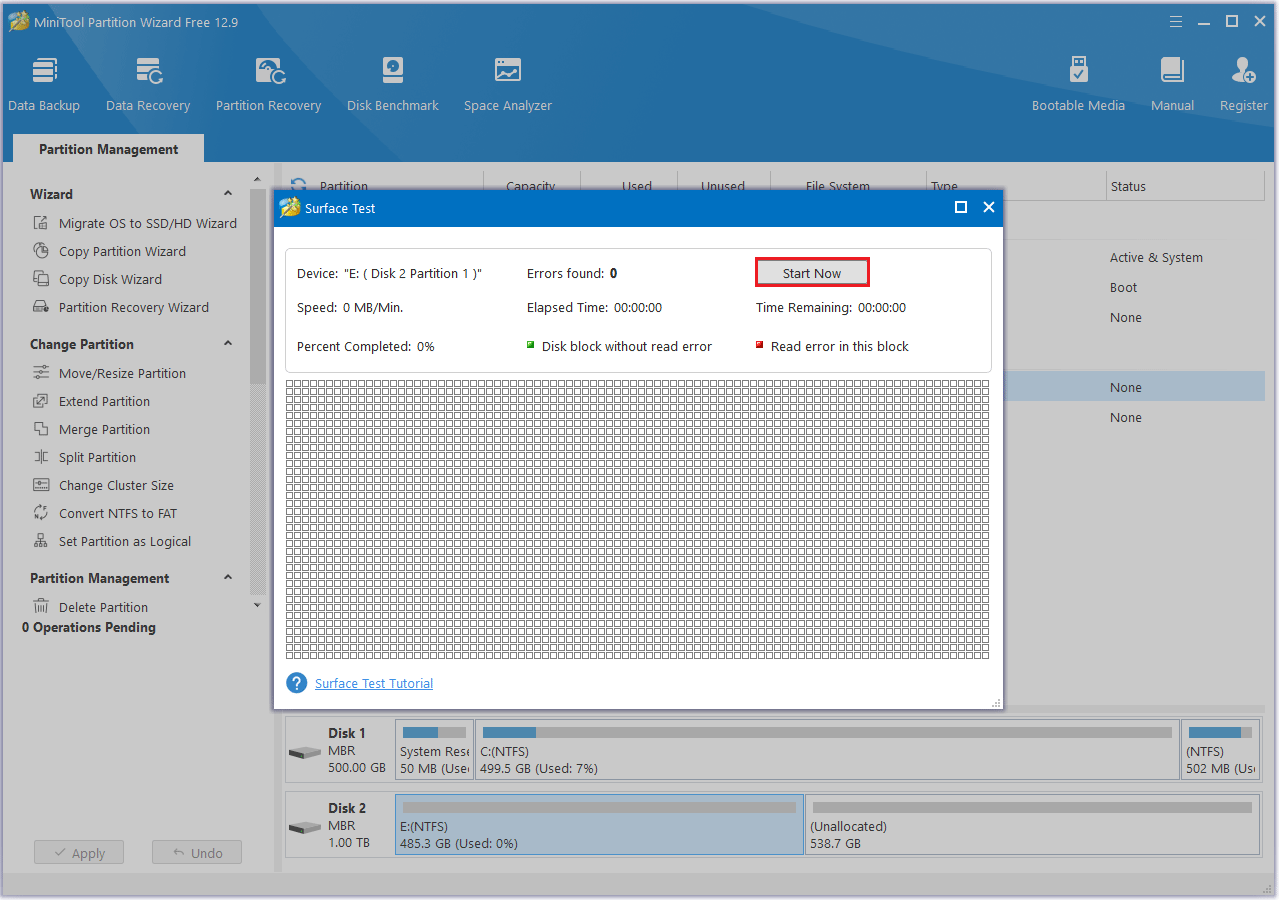Select the System Reserved 50 MB block
Image resolution: width=1280 pixels, height=900 pixels.
tap(434, 750)
